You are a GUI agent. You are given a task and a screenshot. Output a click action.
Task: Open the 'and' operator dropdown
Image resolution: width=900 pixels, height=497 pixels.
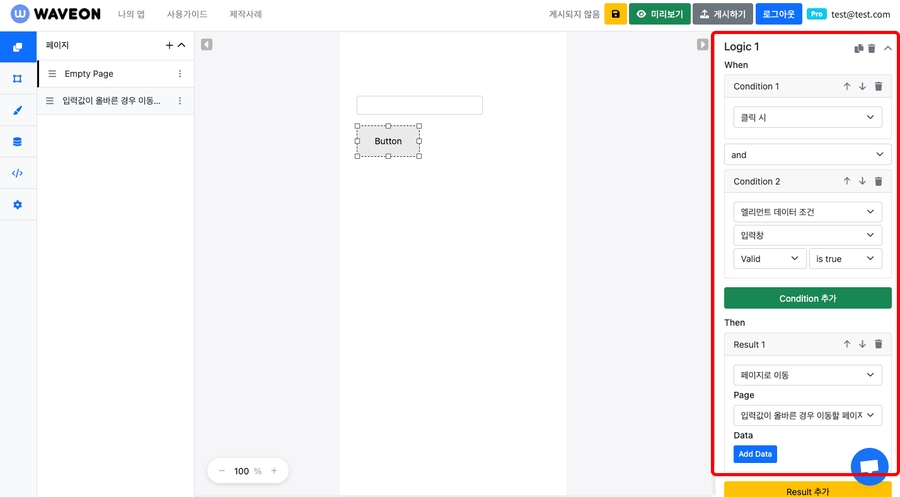[x=808, y=154]
